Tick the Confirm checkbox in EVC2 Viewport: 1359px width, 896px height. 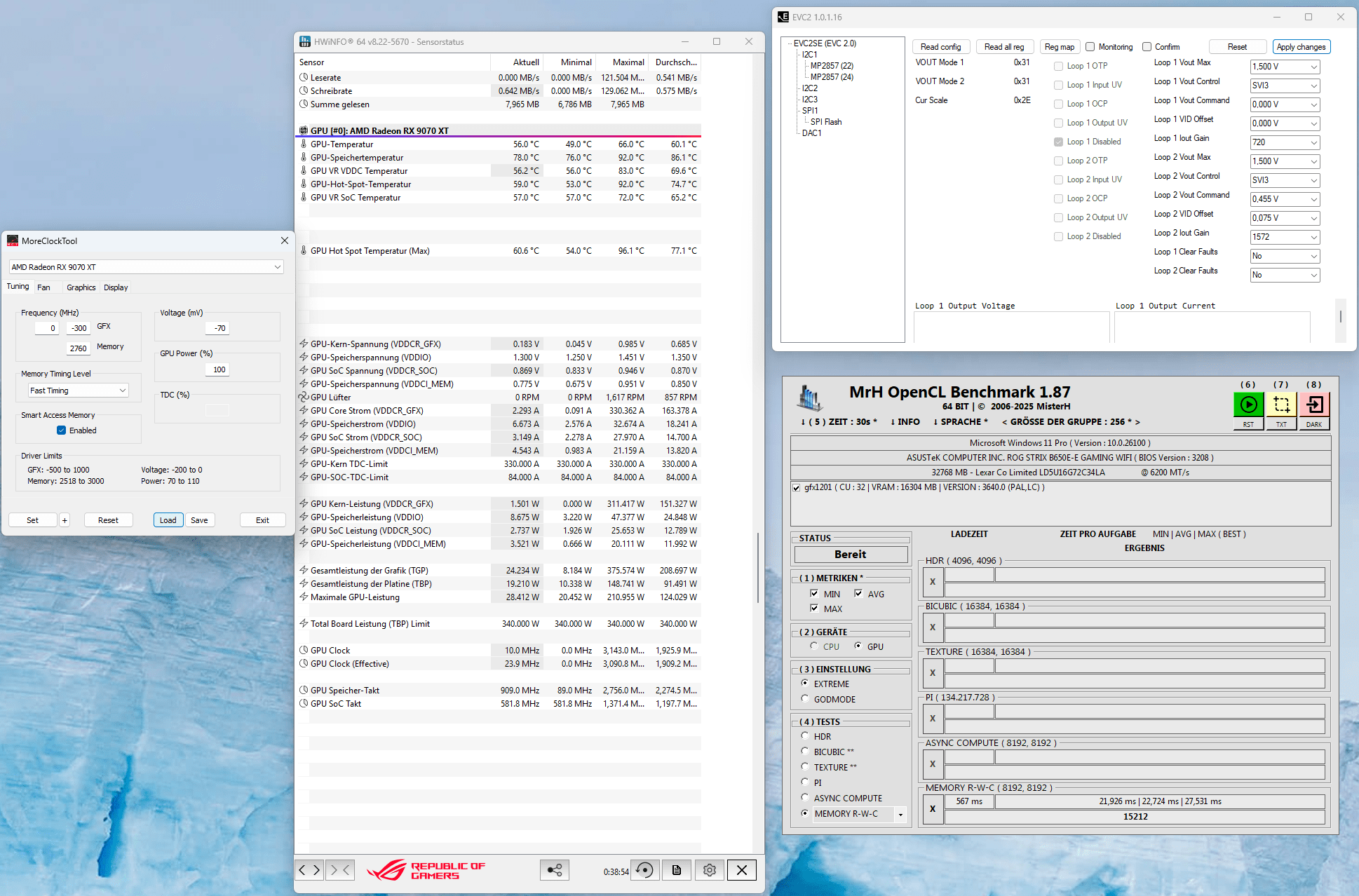[1147, 47]
